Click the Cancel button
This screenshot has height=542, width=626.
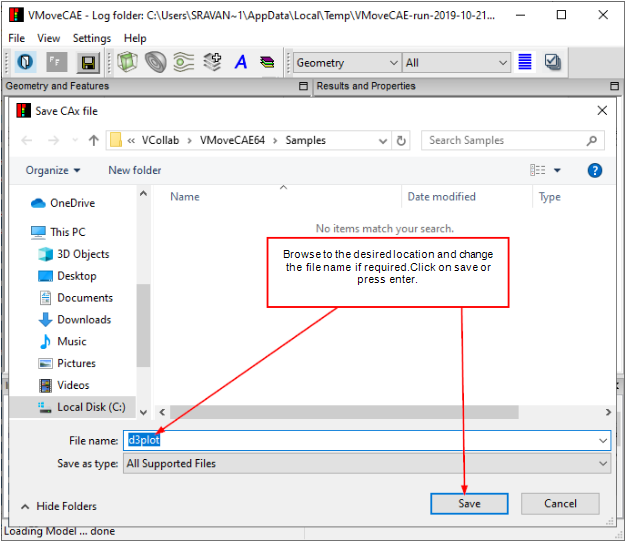[560, 504]
